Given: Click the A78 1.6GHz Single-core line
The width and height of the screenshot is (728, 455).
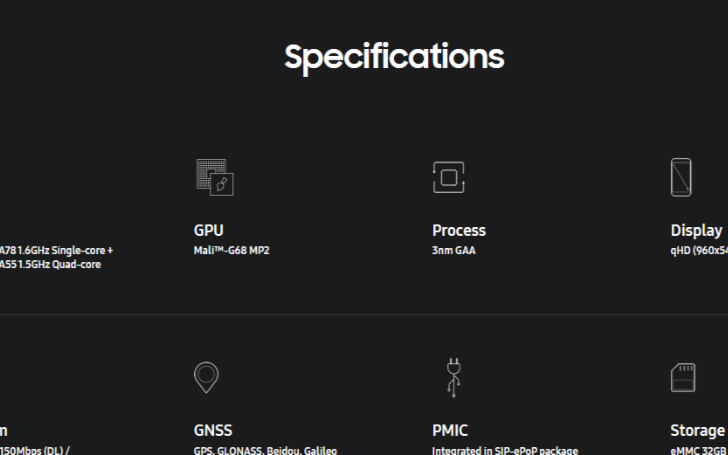Looking at the screenshot, I should (x=56, y=251).
